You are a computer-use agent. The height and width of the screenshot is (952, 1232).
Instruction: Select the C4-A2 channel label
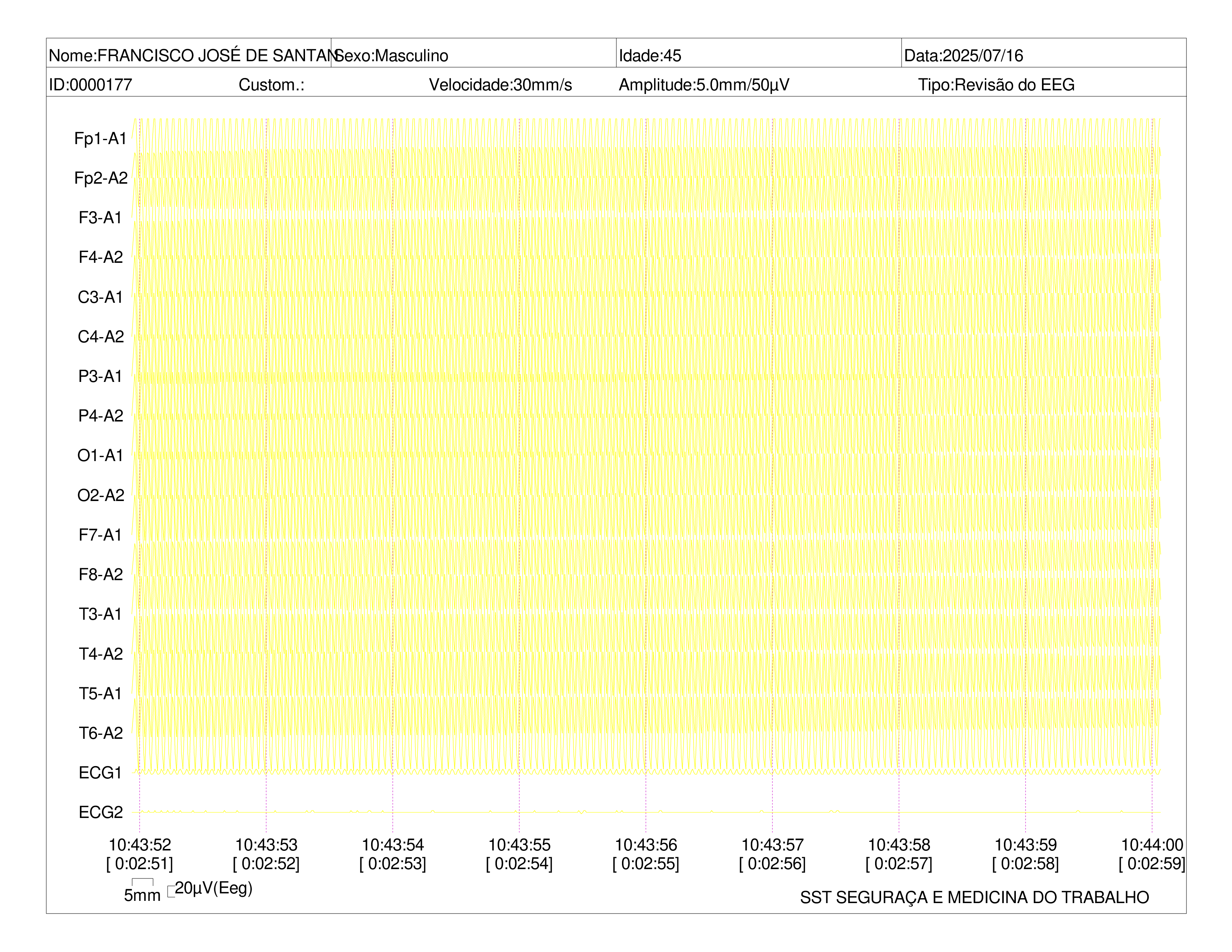(100, 336)
